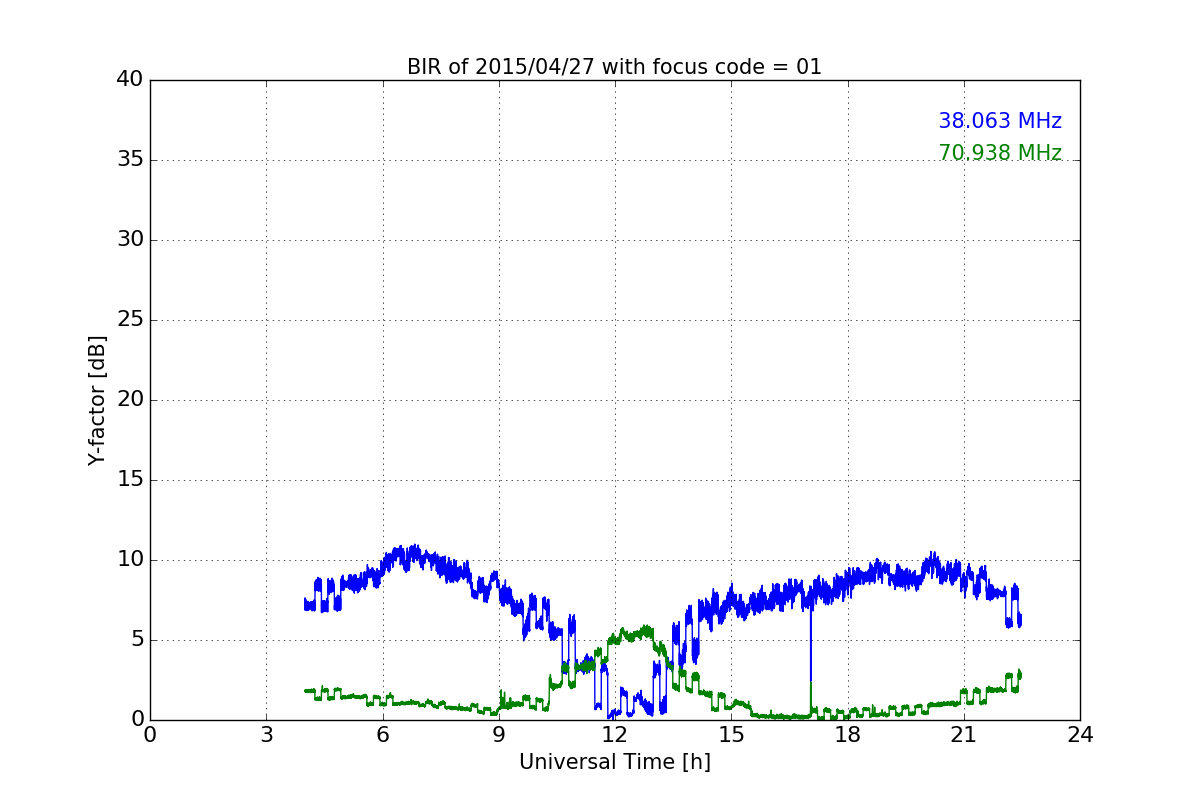The image size is (1200, 800).
Task: Click the plot title mentioning focus code 01
Action: (x=614, y=67)
